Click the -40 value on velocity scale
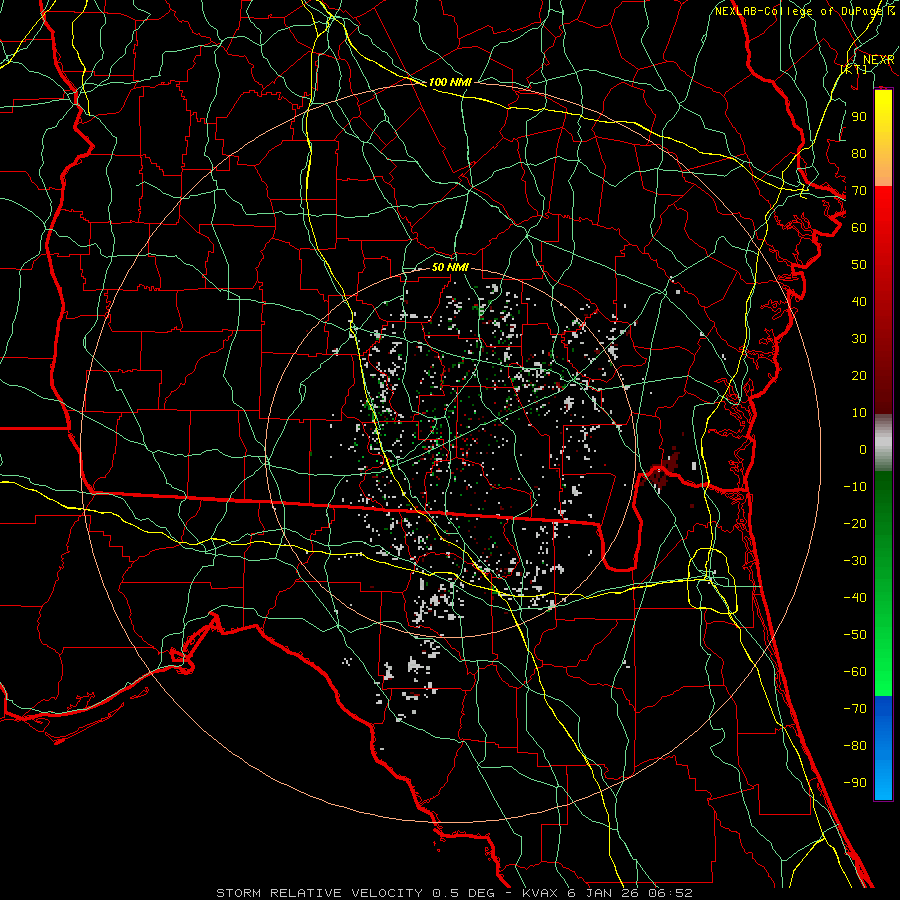 (x=855, y=598)
